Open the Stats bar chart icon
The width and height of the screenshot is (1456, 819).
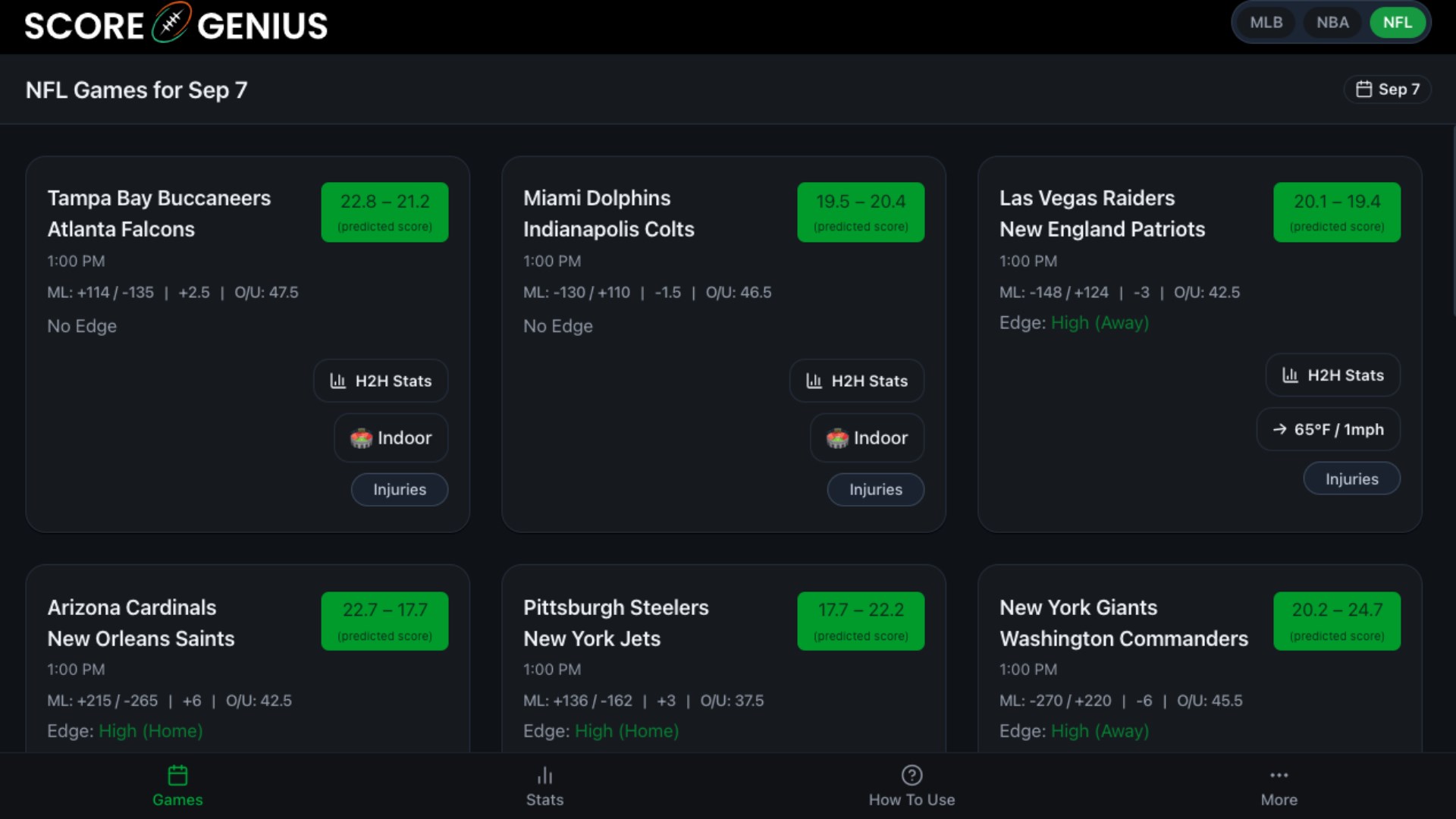pos(544,775)
